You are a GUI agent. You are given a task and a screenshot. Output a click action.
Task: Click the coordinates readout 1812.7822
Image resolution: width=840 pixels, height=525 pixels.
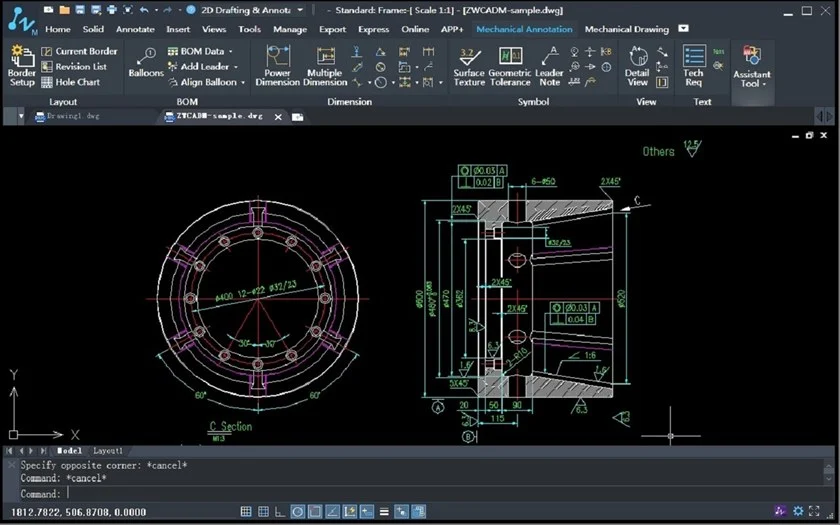coord(78,512)
